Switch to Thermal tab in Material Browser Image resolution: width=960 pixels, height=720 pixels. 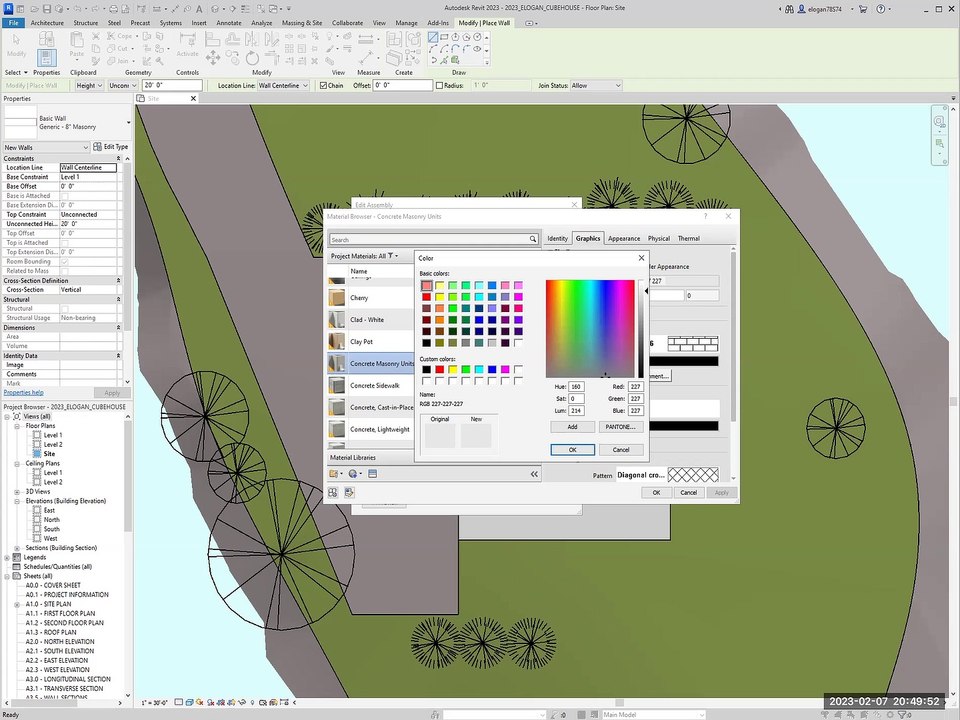click(x=688, y=238)
